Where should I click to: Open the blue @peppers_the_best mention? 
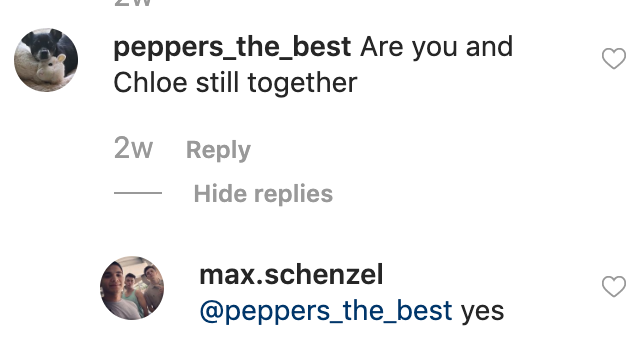[326, 311]
